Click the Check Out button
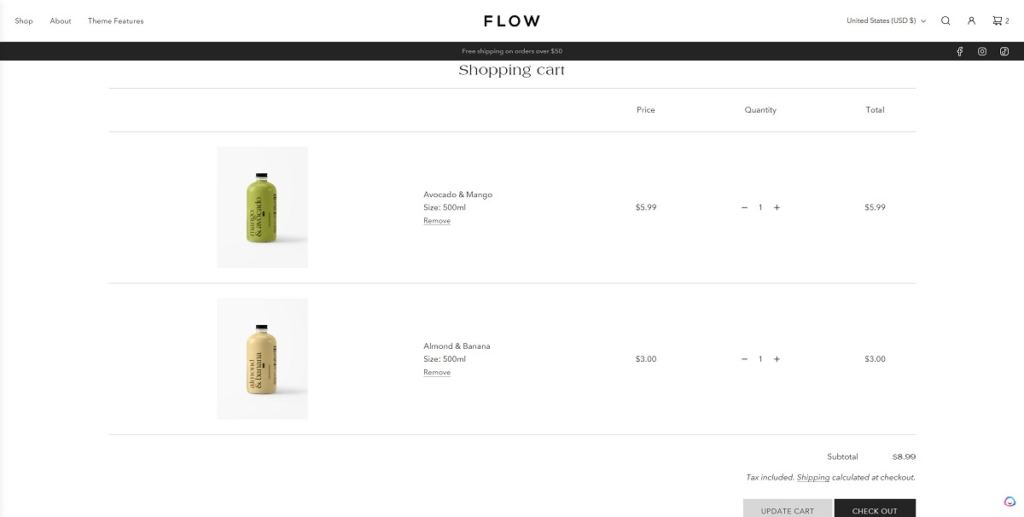 pyautogui.click(x=874, y=509)
